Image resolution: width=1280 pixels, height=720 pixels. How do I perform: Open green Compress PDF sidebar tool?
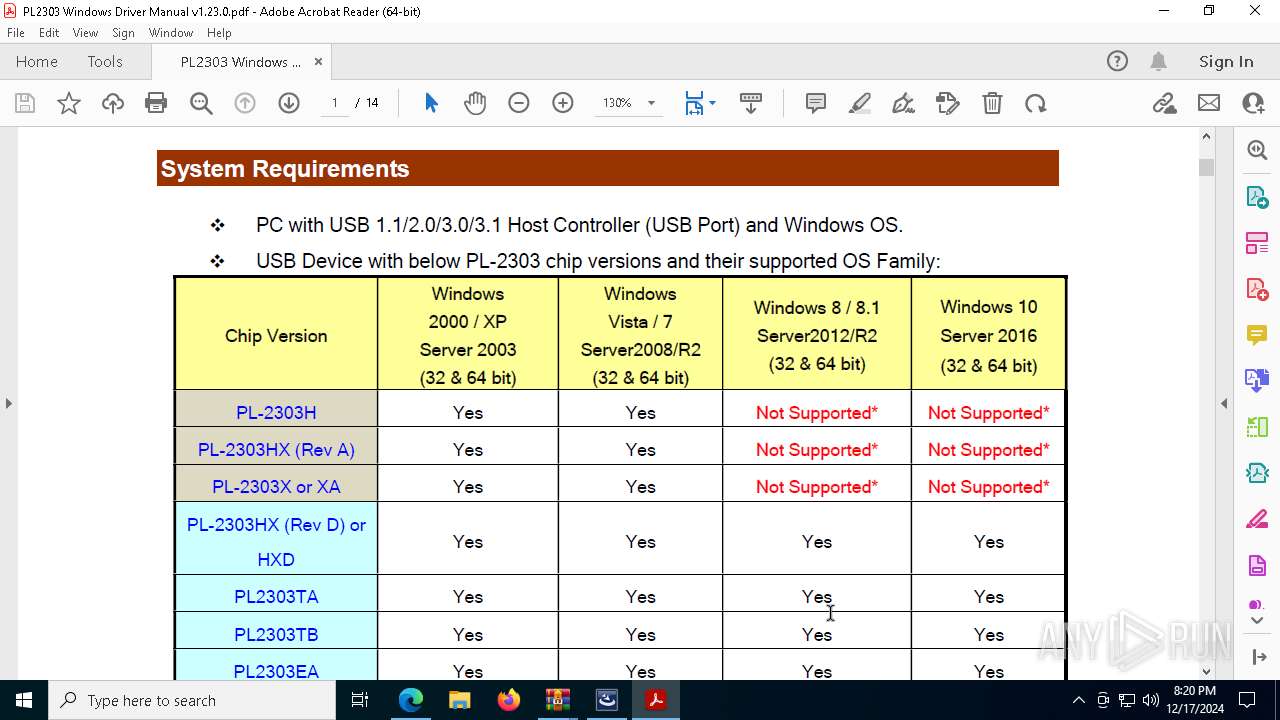(x=1257, y=428)
